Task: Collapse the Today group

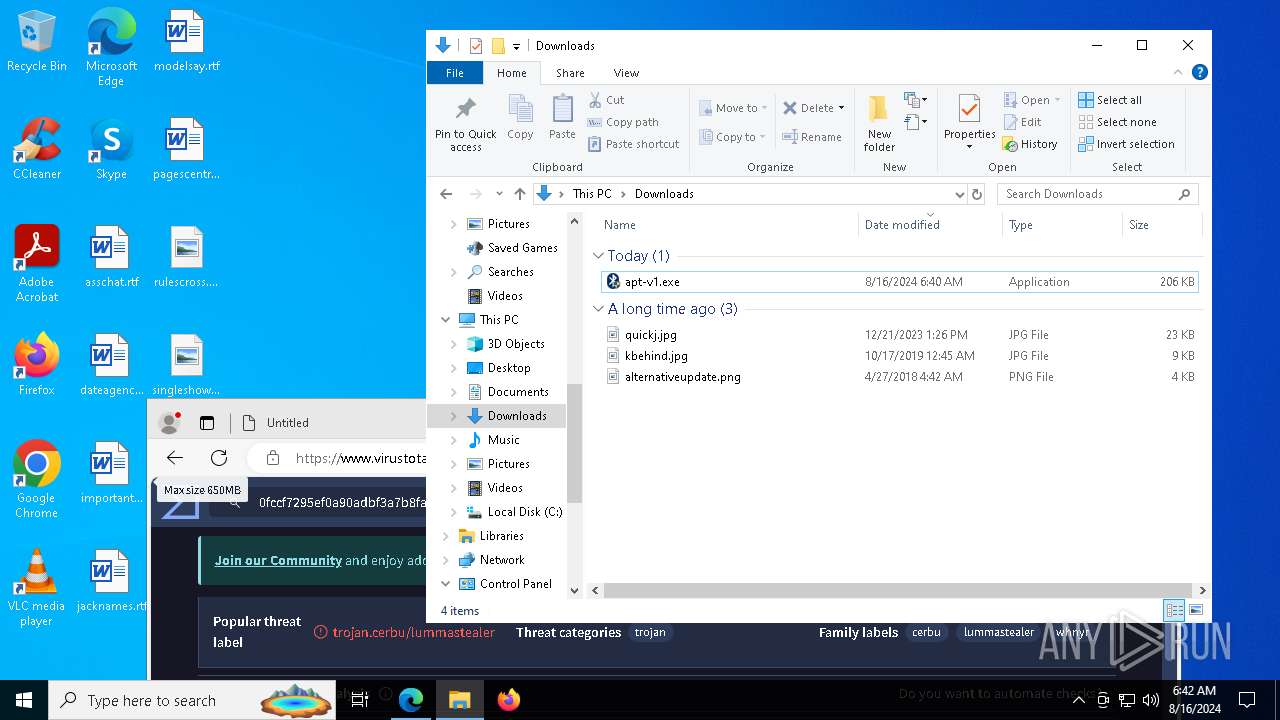Action: 598,256
